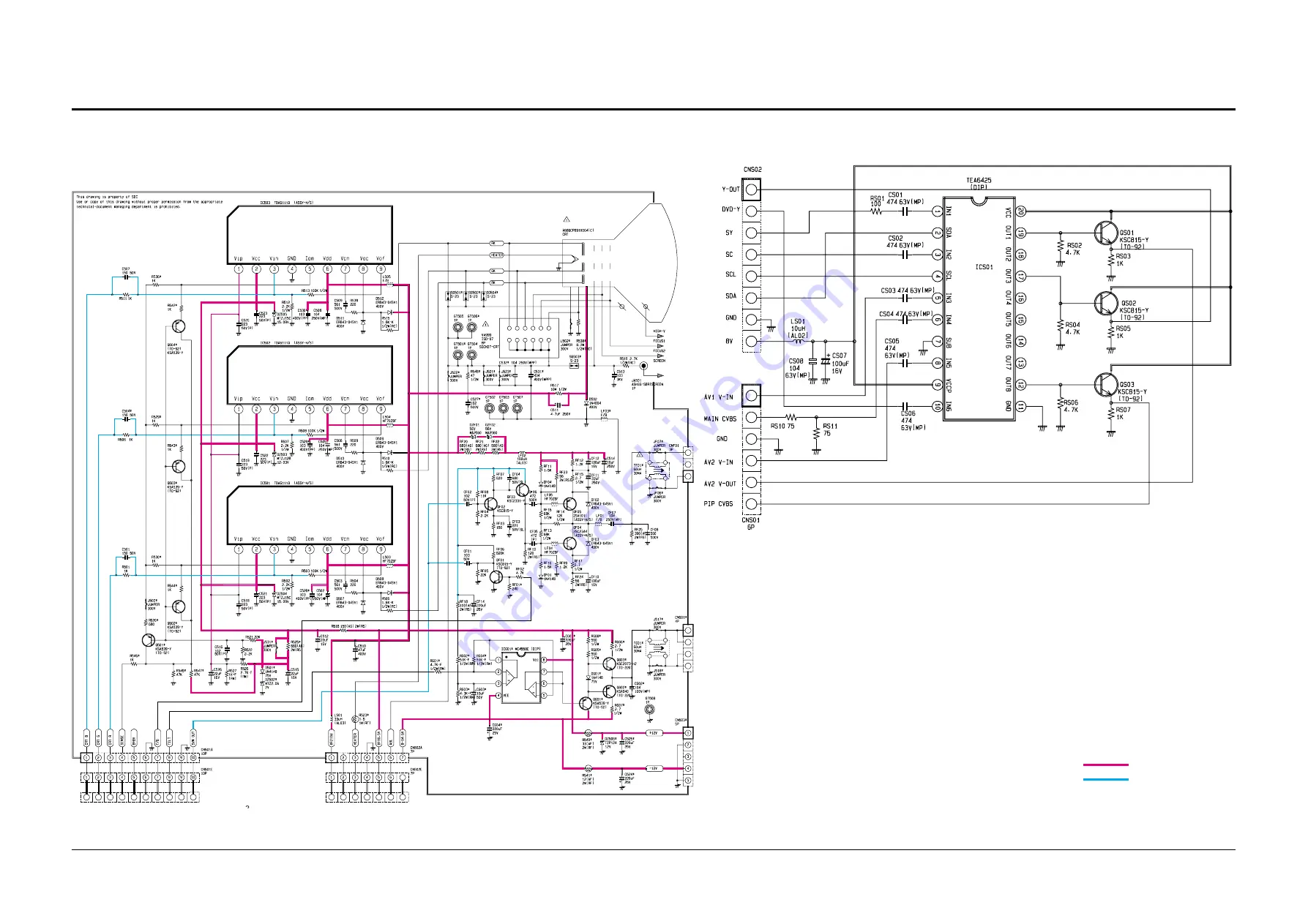
Task: Click the CNS01 6P connector label
Action: 751,524
